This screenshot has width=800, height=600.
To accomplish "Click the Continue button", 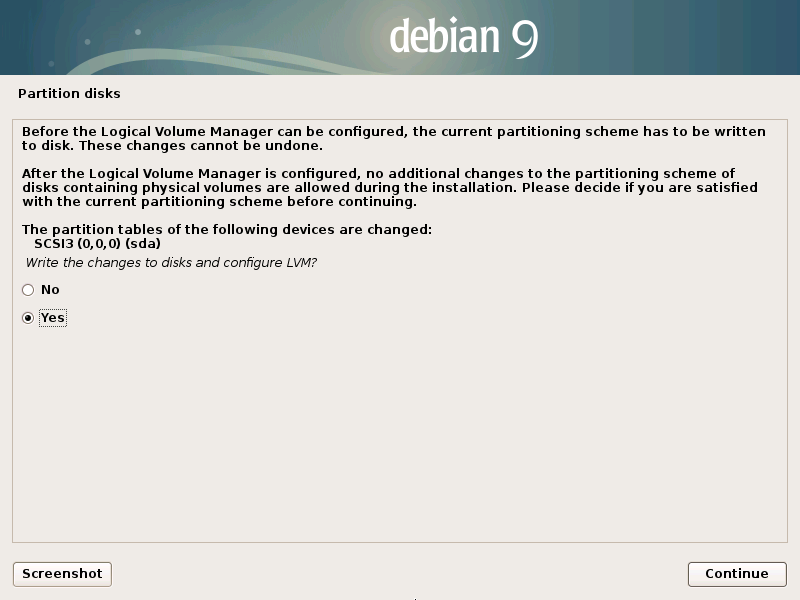I will [737, 574].
